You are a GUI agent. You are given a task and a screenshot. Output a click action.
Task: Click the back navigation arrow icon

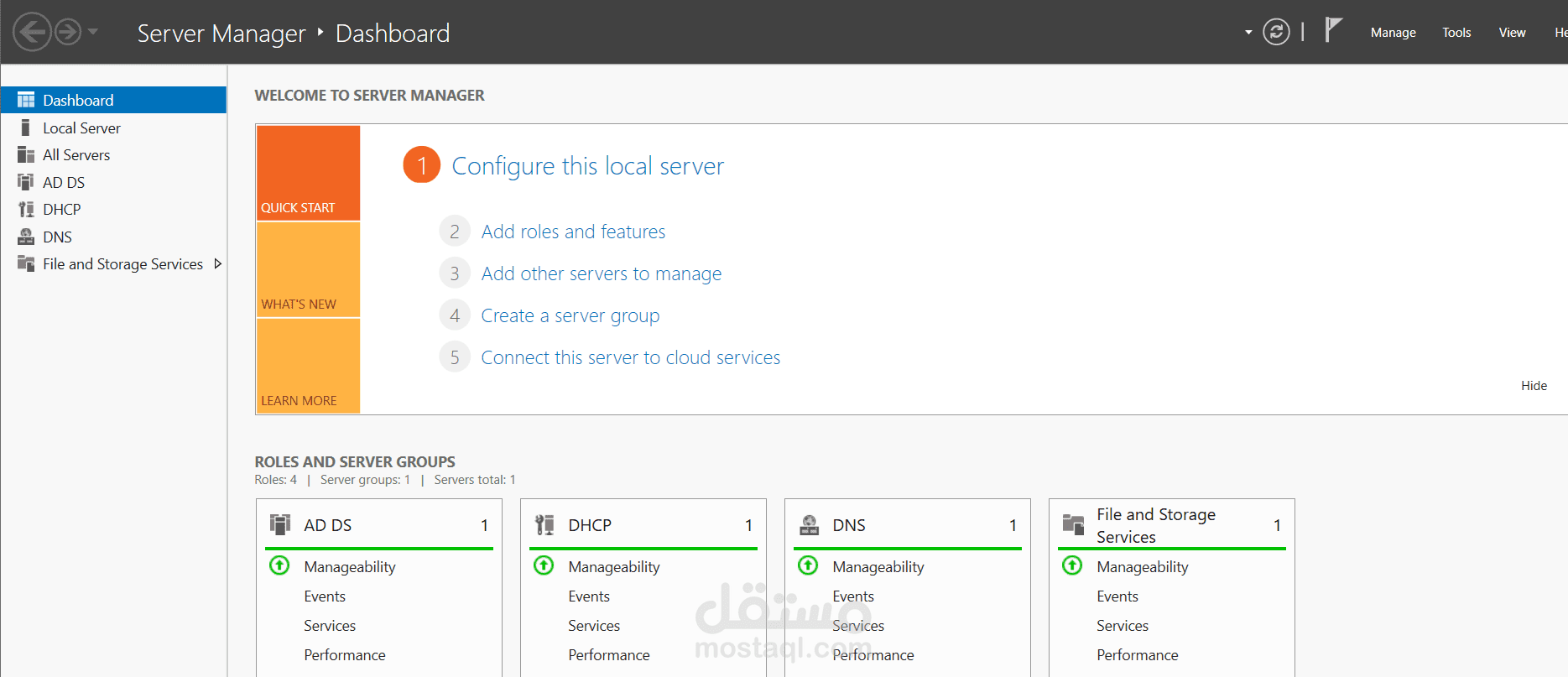coord(32,33)
